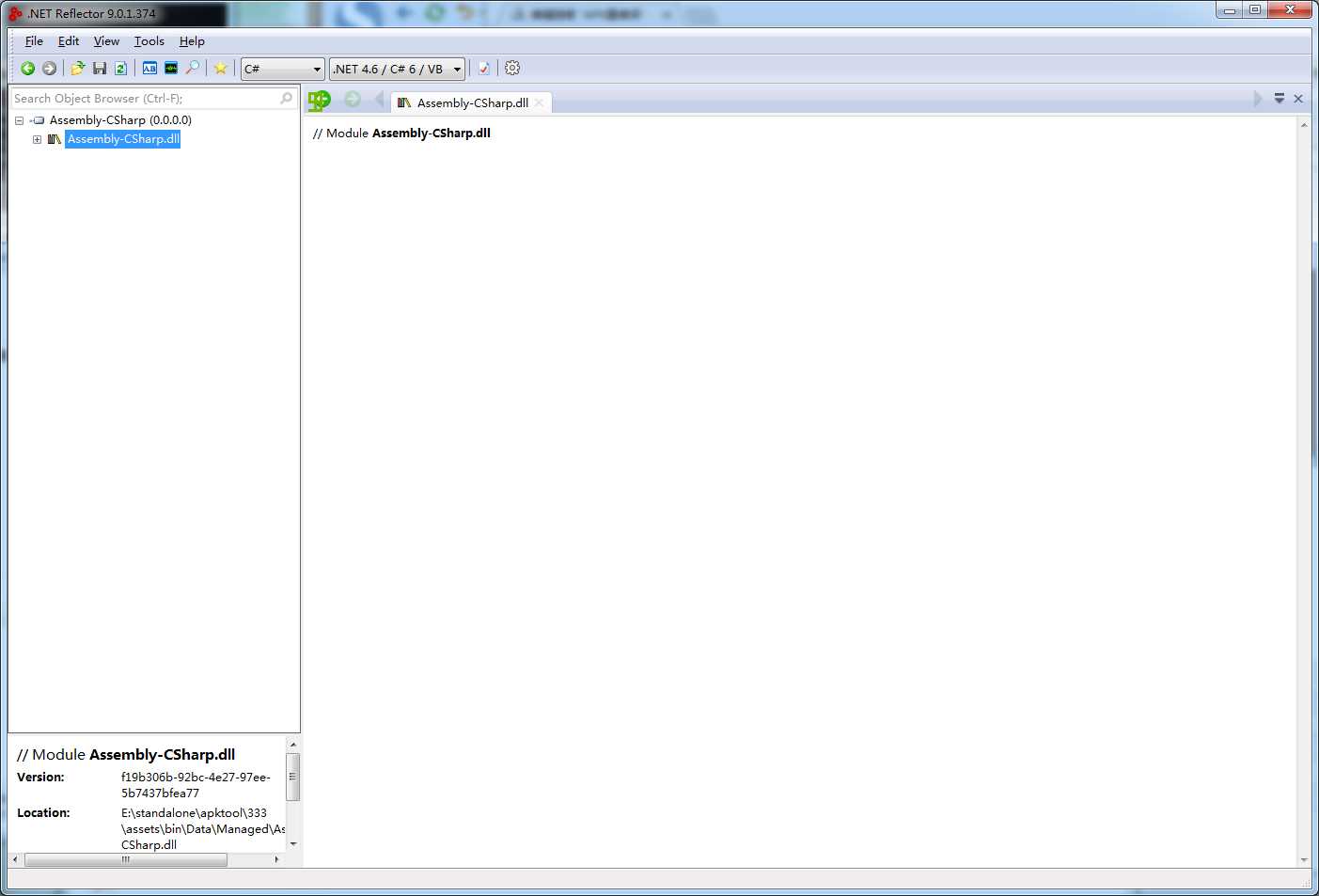Open the blue AB browser icon
Screen dimensions: 1319x896
[x=149, y=69]
